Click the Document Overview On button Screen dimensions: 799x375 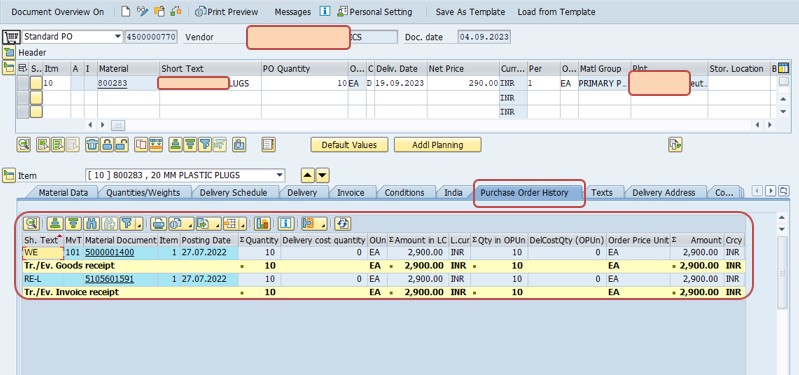pos(58,12)
